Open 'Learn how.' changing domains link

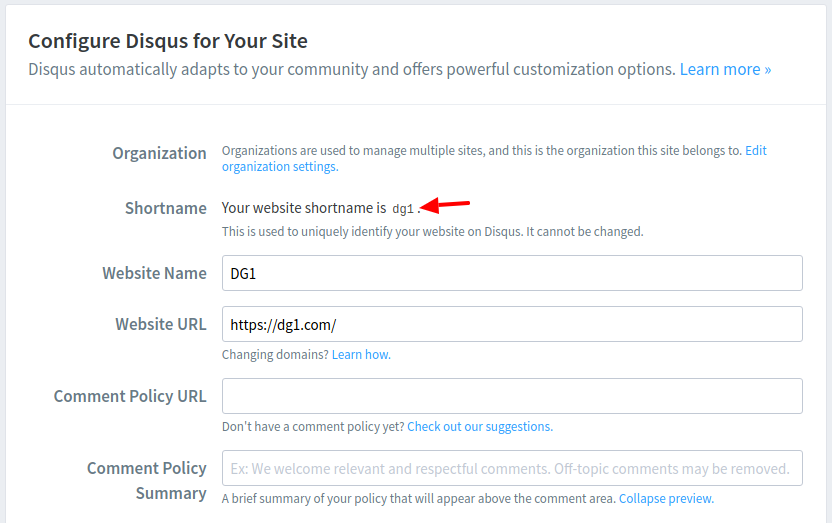point(361,354)
